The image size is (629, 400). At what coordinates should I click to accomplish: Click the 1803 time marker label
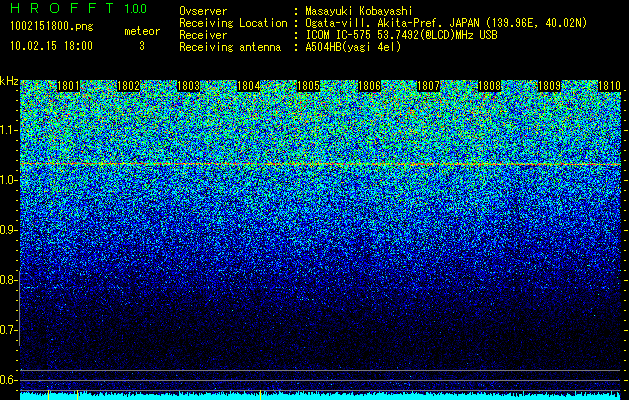189,86
